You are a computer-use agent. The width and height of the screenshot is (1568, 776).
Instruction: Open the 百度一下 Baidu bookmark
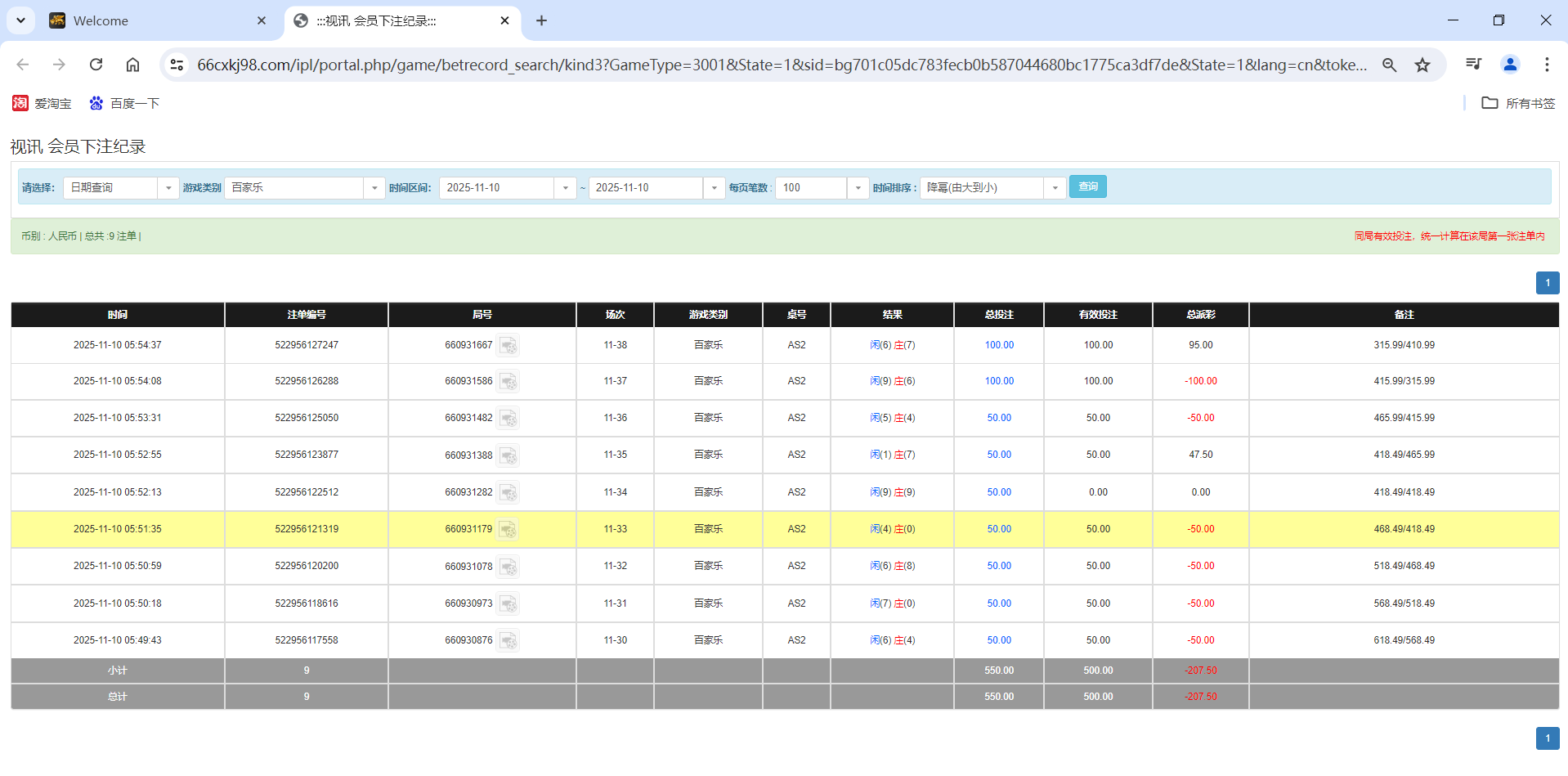[124, 103]
